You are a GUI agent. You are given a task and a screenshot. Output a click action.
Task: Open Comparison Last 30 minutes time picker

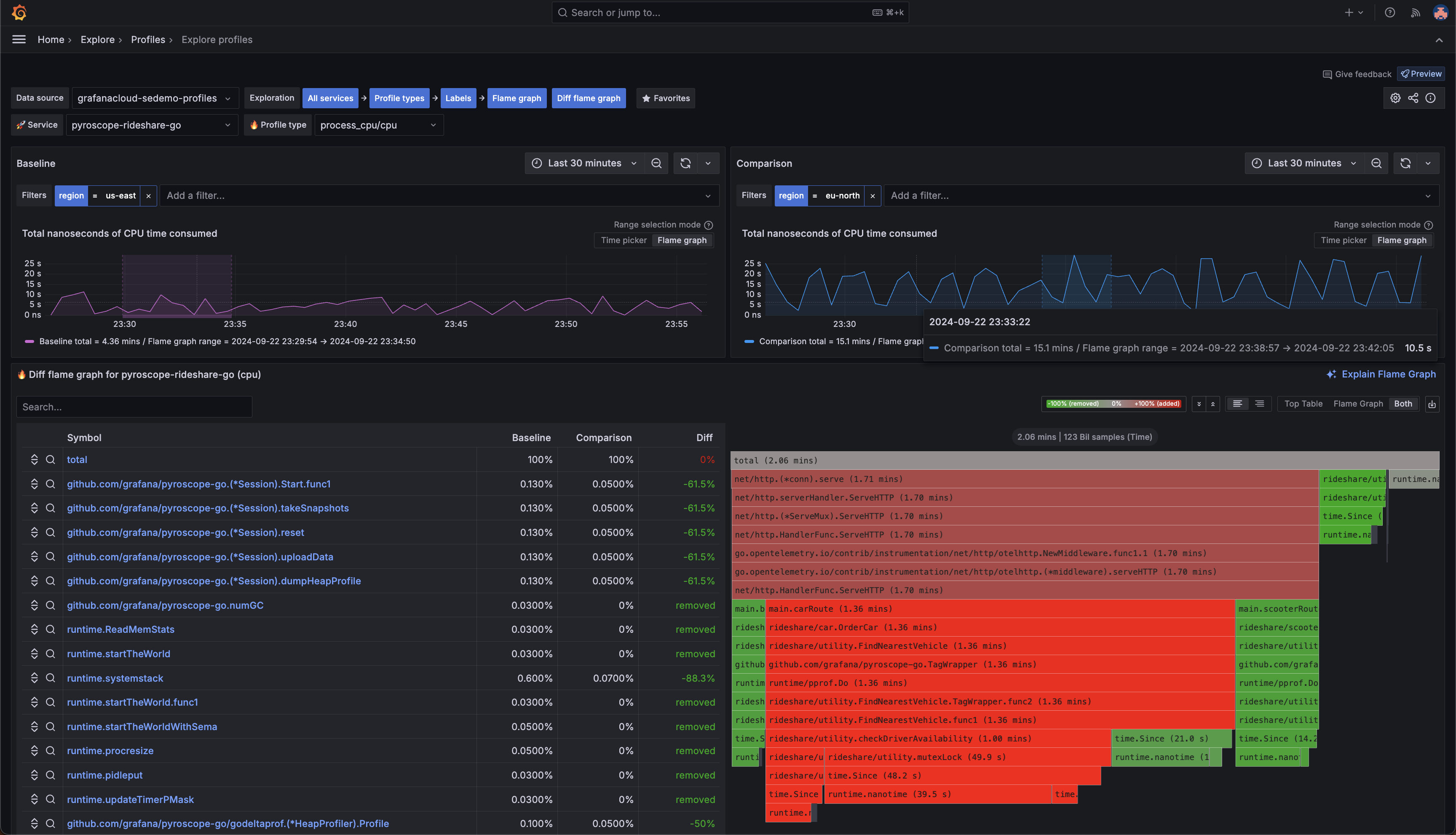click(x=1304, y=163)
